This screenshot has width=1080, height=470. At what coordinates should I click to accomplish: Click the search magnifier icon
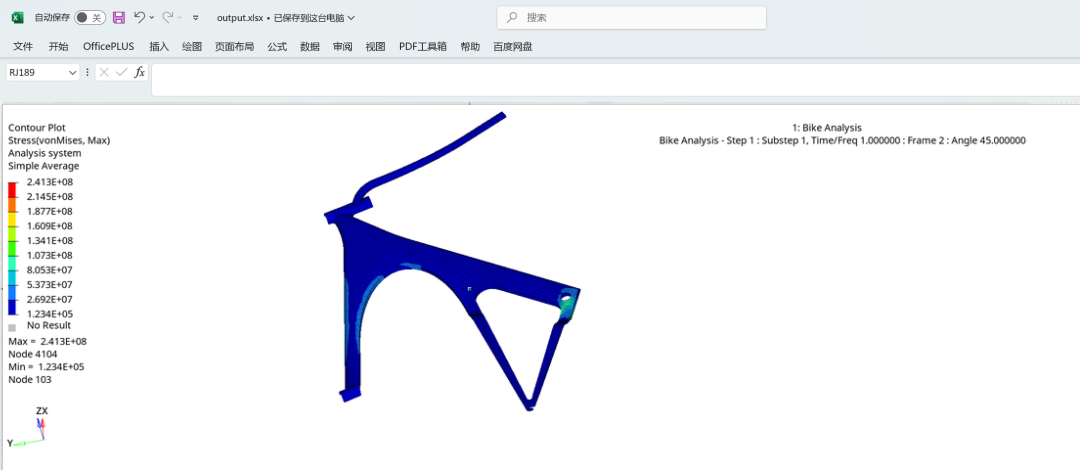tap(513, 18)
